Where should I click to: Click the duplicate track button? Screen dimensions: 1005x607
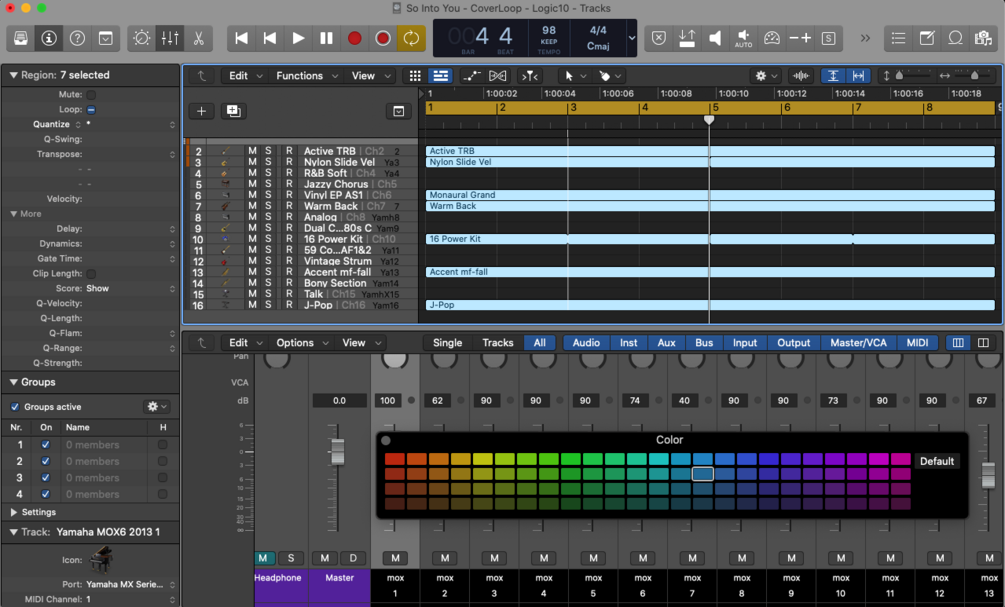(233, 111)
